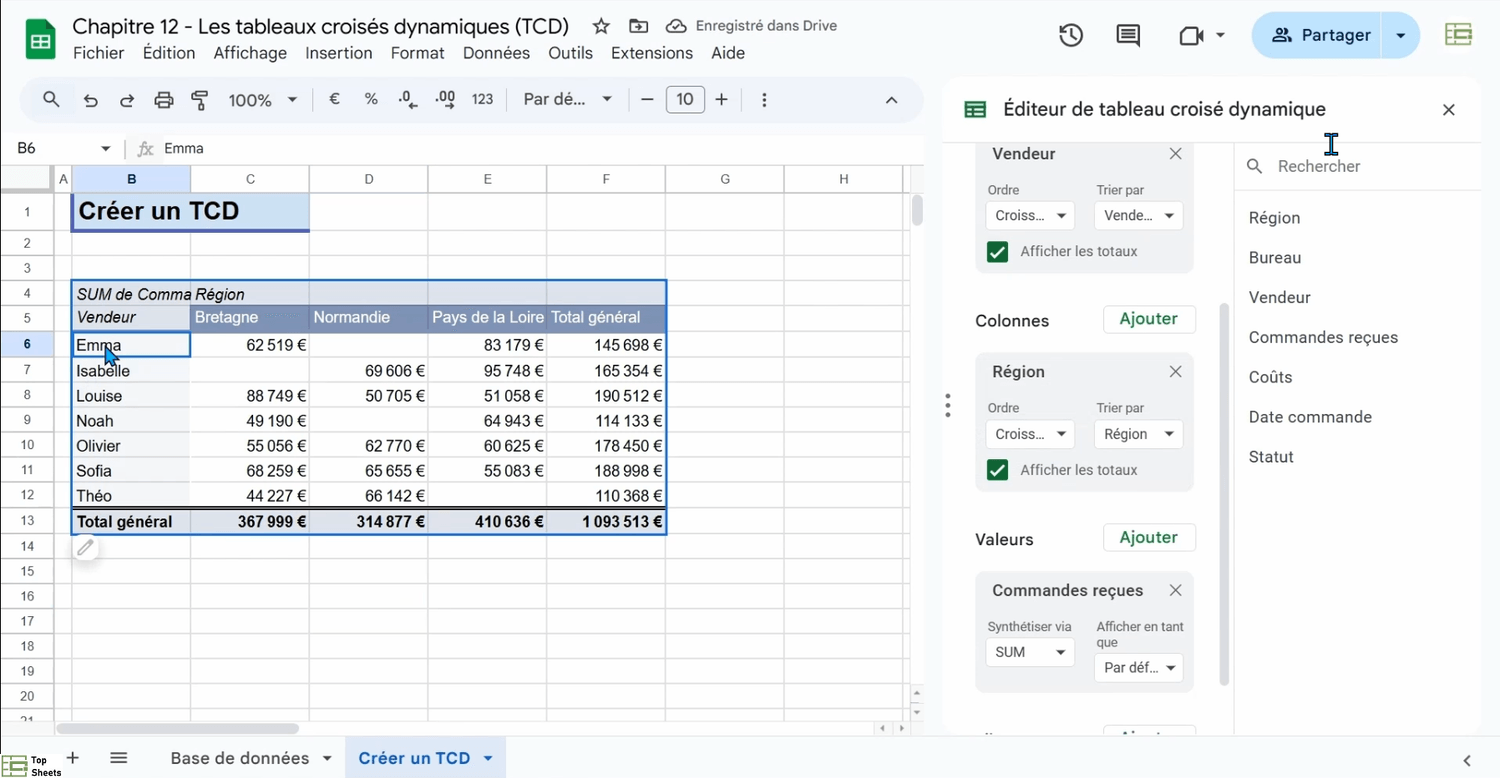Screen dimensions: 1500x778
Task: Open the Données menu
Action: [496, 53]
